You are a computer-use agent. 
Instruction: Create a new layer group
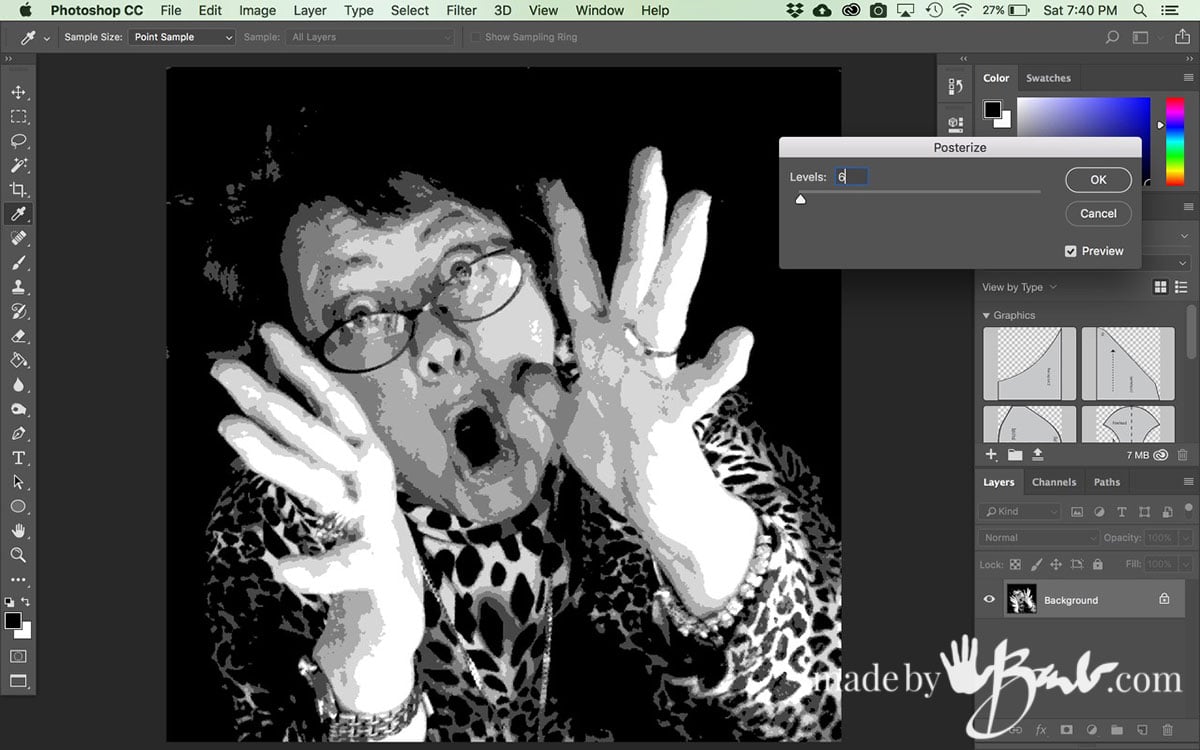pyautogui.click(x=1116, y=731)
